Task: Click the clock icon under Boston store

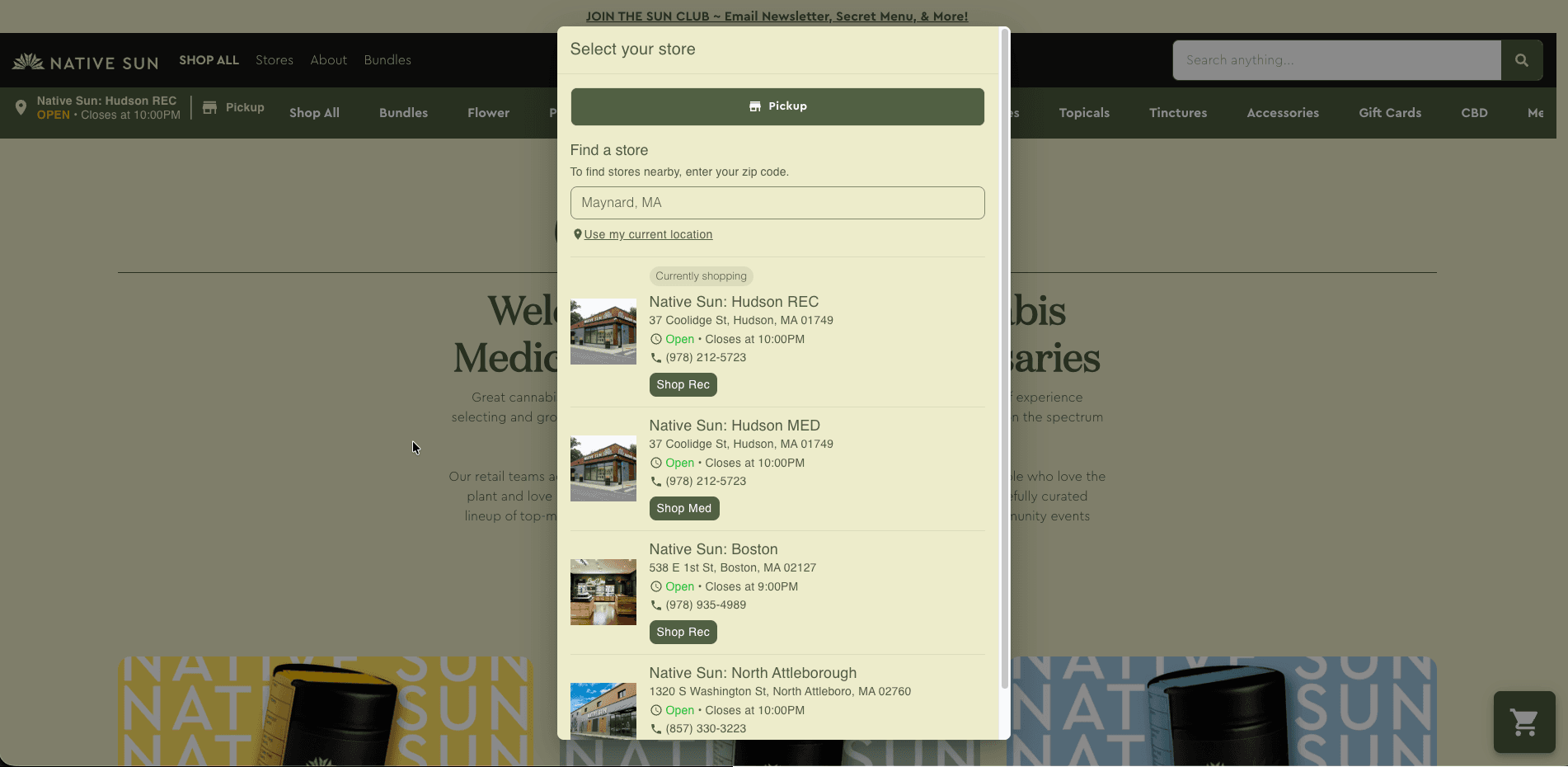Action: click(656, 586)
